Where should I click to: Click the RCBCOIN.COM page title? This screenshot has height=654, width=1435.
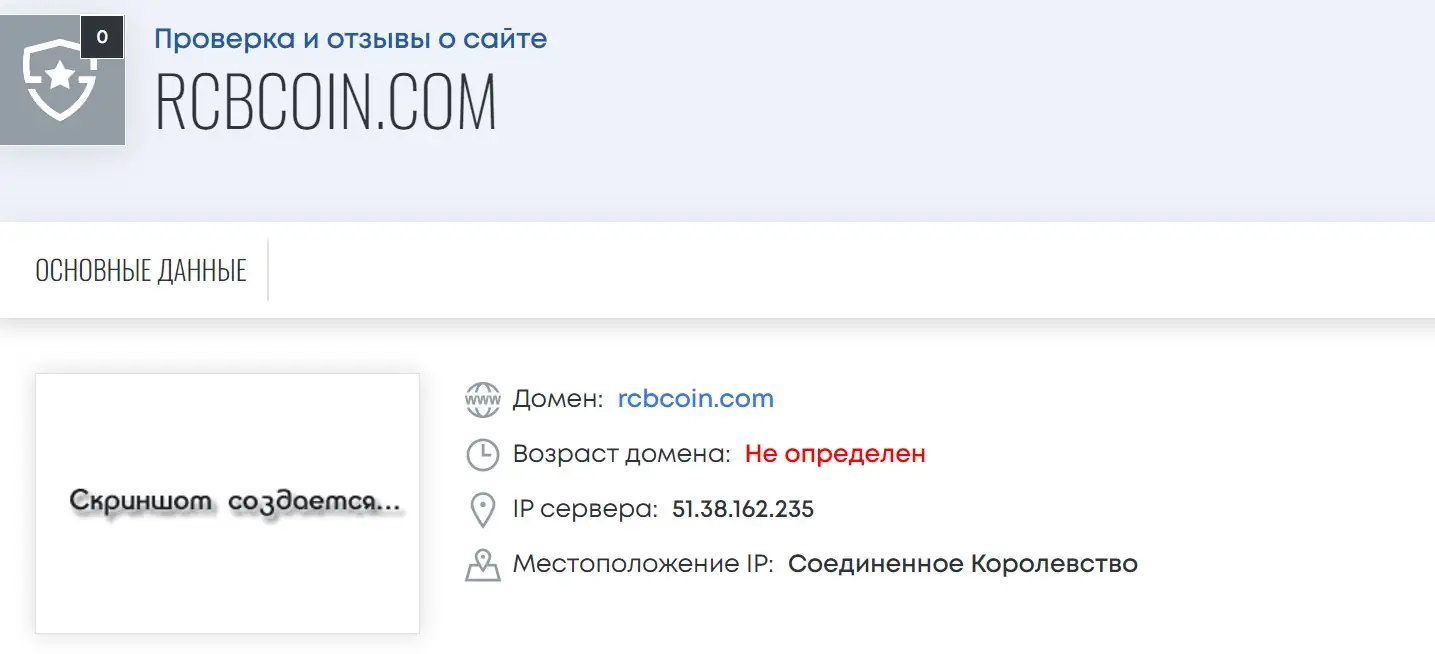point(326,102)
